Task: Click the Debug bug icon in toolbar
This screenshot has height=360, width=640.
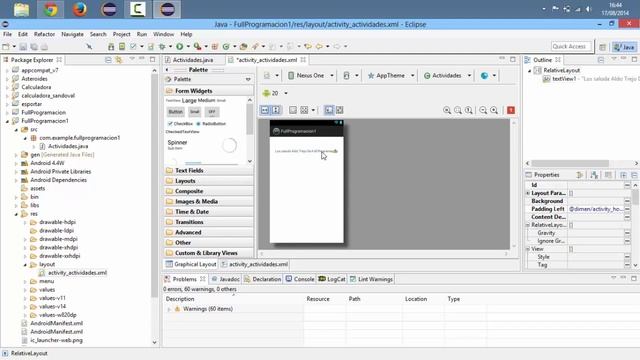Action: (162, 47)
